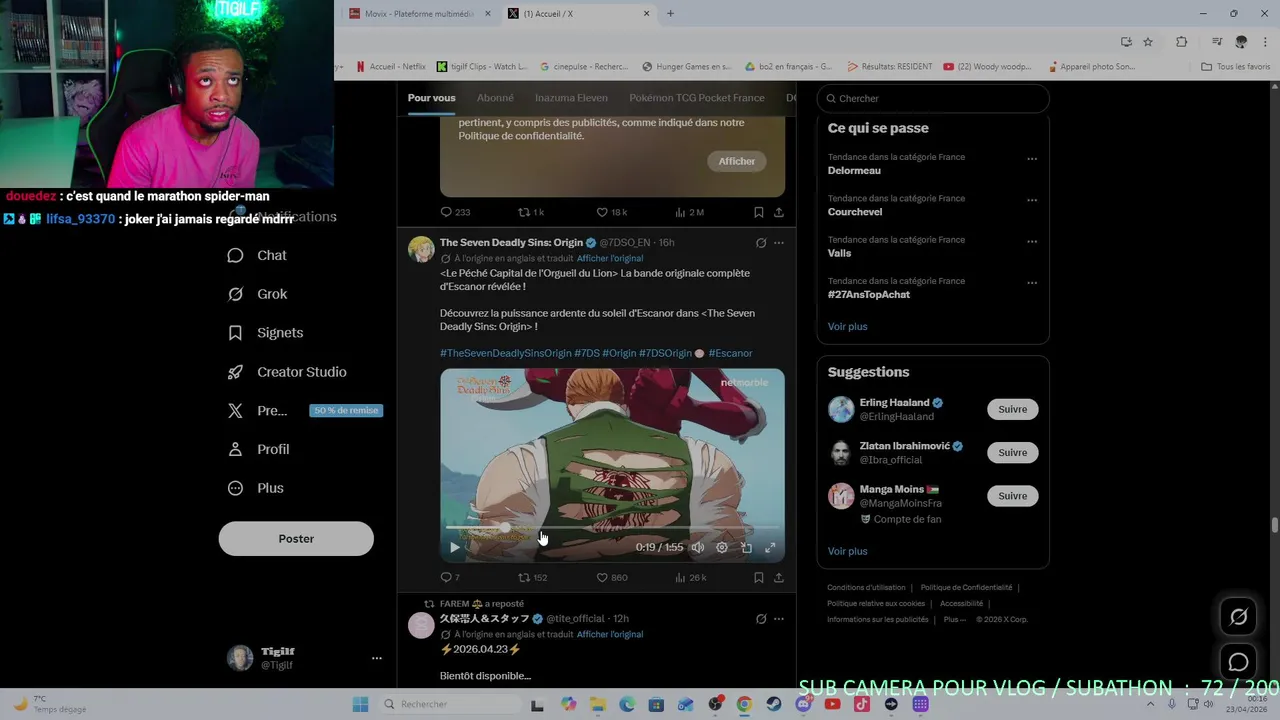Switch to the Abonné tab
Viewport: 1280px width, 720px height.
(x=495, y=98)
